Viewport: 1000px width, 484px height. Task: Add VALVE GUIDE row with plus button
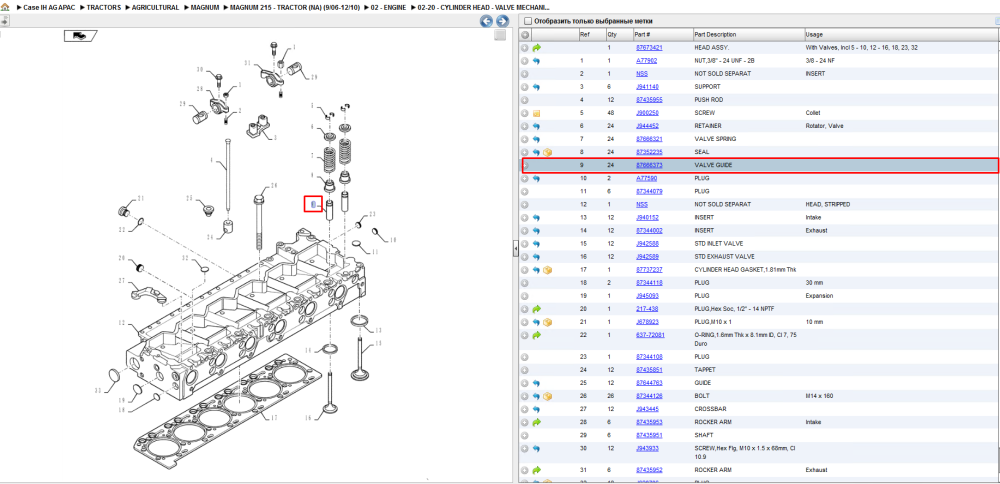pyautogui.click(x=525, y=165)
